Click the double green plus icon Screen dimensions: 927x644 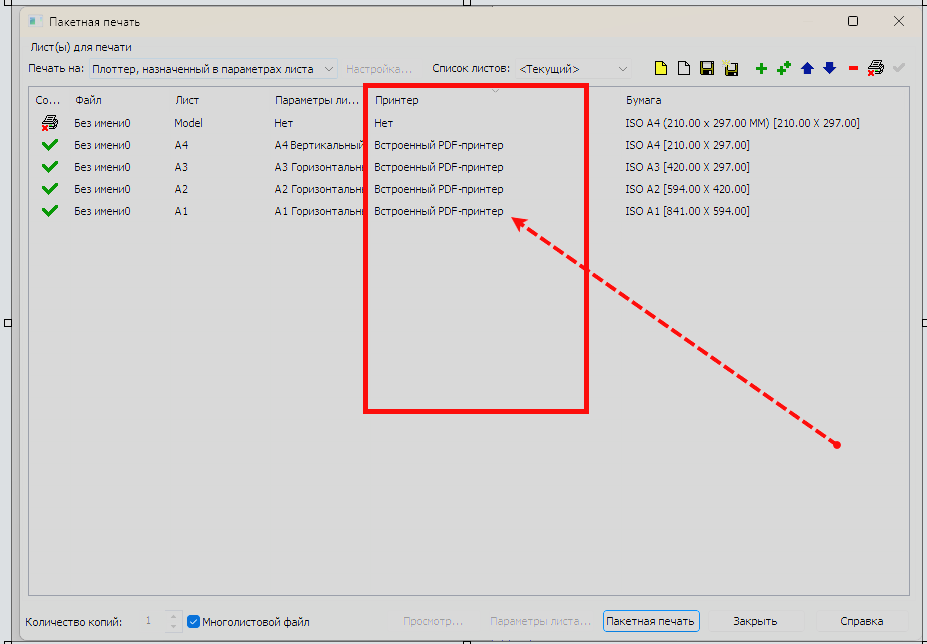tap(784, 69)
